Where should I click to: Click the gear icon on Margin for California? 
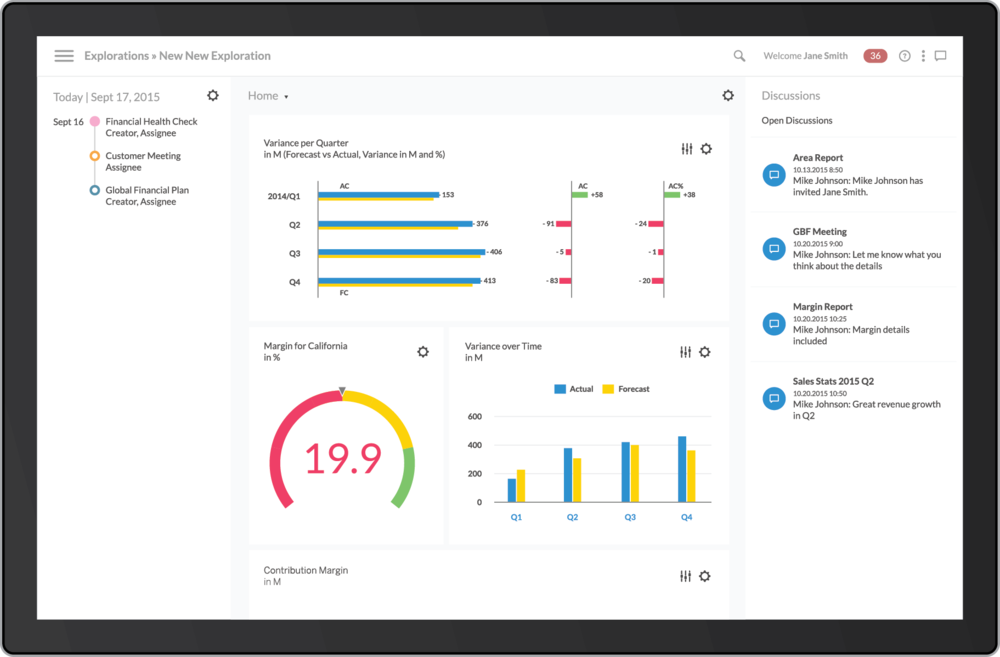(423, 352)
